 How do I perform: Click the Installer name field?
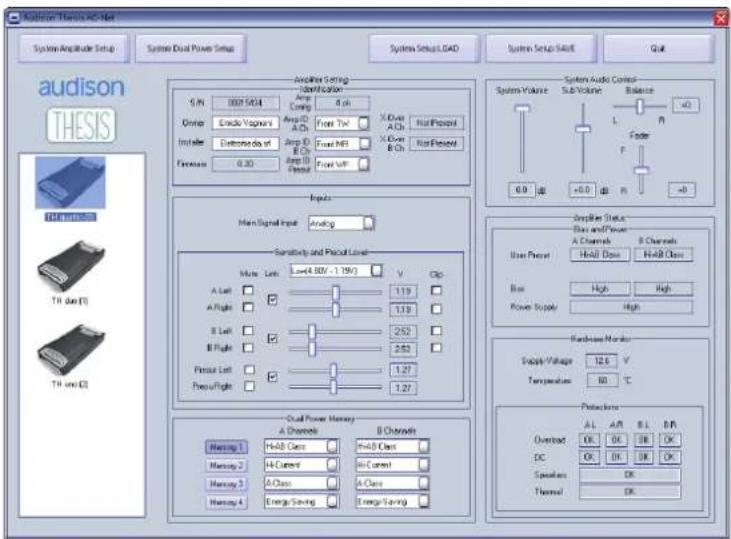click(245, 144)
